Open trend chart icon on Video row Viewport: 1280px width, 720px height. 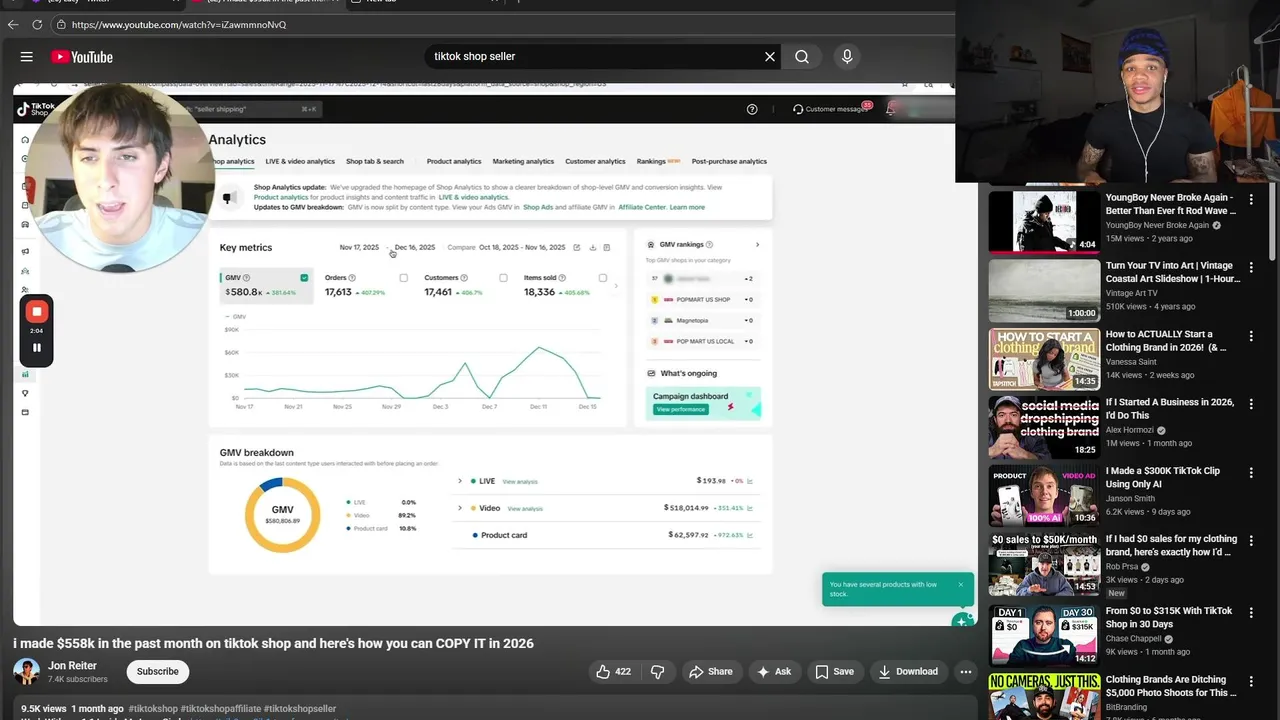click(x=749, y=508)
